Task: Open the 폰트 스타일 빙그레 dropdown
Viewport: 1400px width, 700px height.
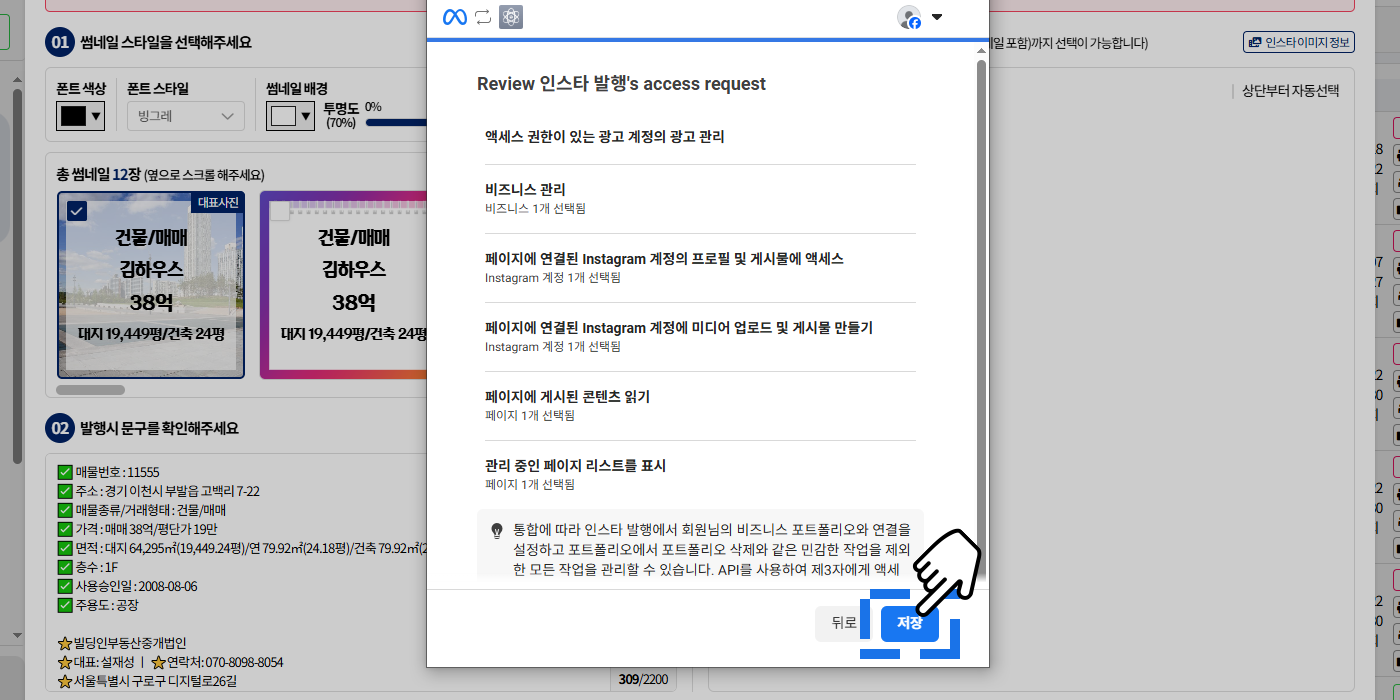Action: (186, 116)
